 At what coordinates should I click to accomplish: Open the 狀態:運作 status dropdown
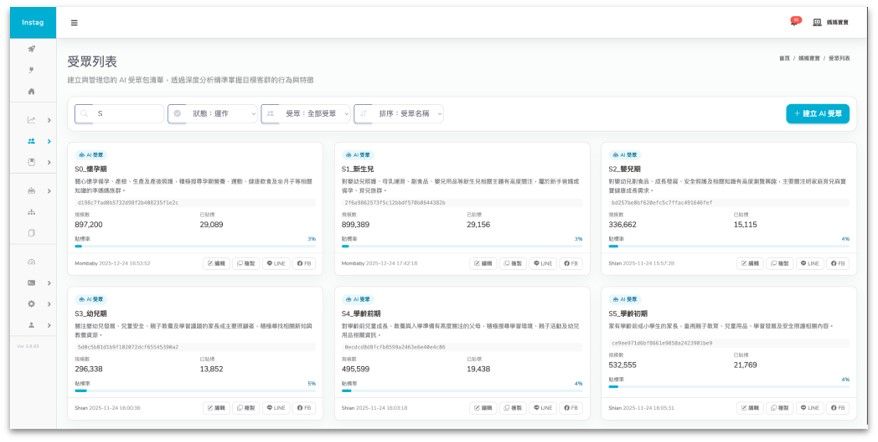point(213,114)
